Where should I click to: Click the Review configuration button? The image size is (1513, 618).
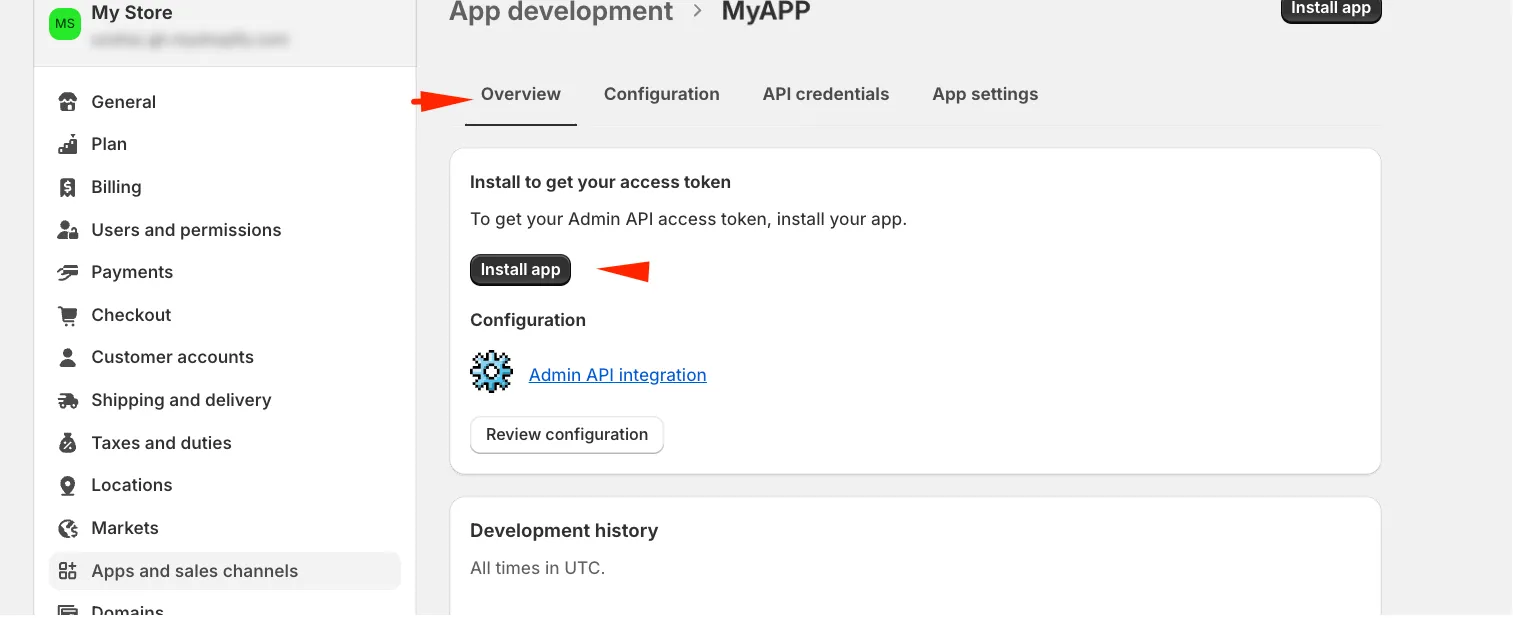567,435
